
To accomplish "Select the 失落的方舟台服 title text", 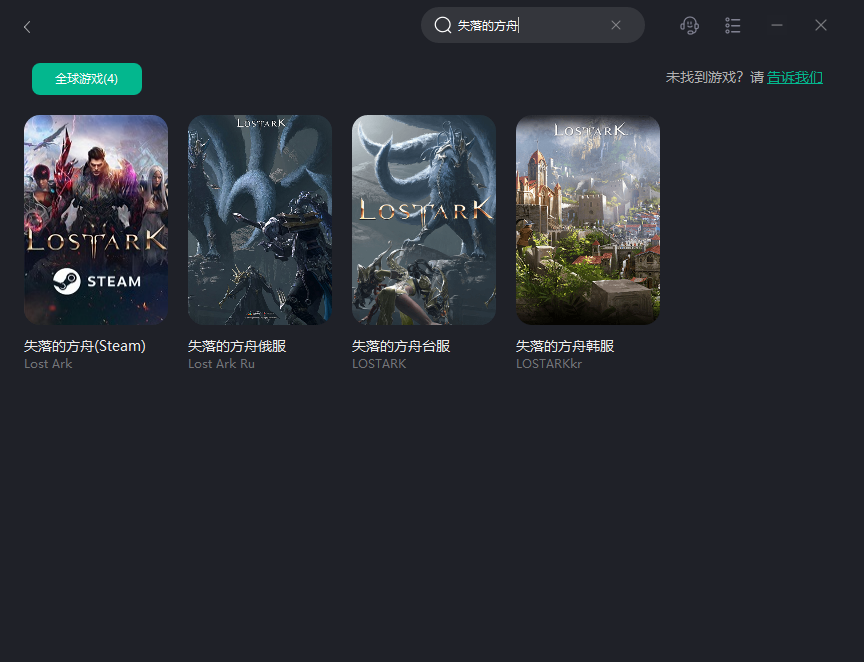I will (401, 346).
